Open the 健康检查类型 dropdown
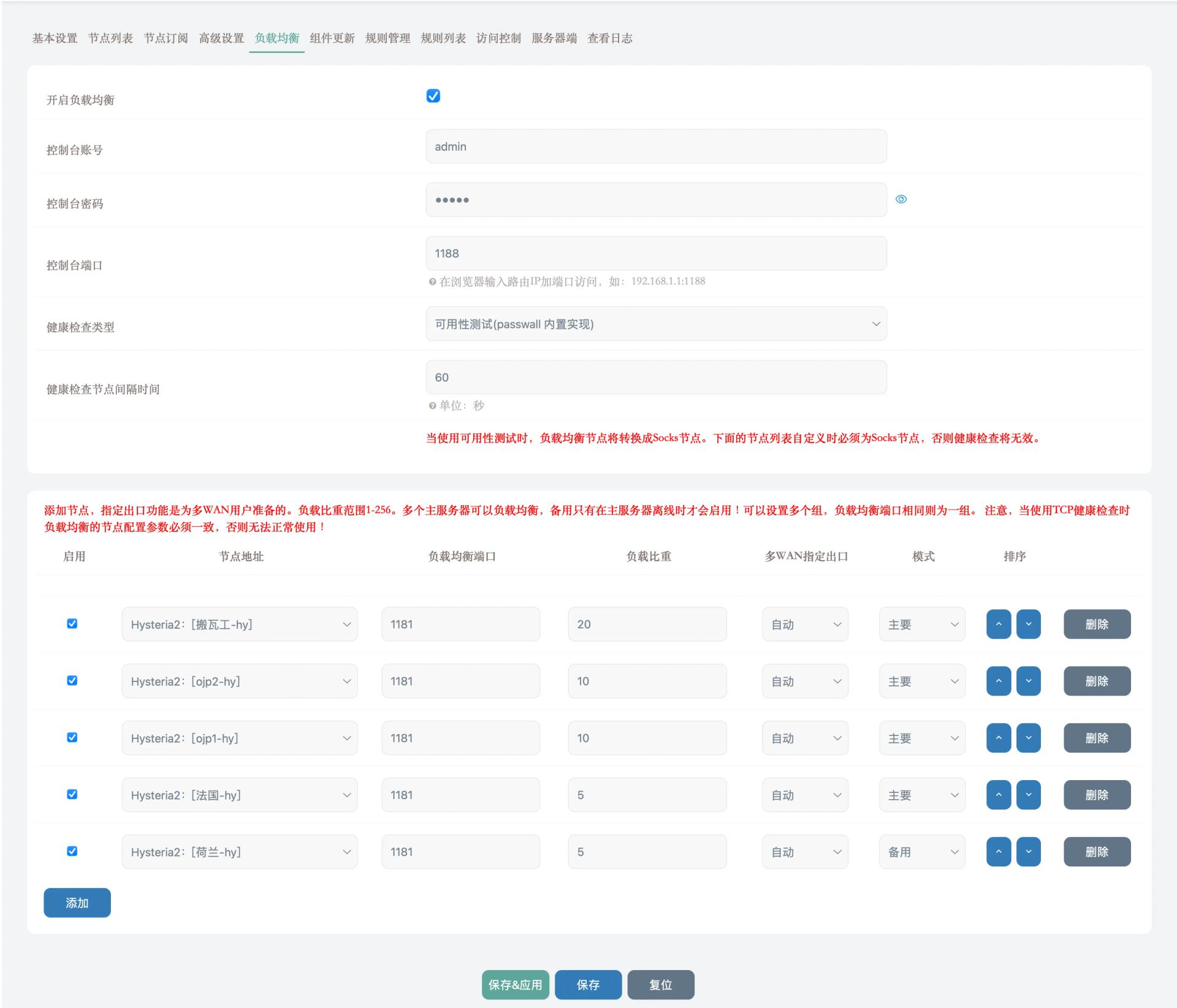Image resolution: width=1177 pixels, height=1008 pixels. pyautogui.click(x=656, y=324)
